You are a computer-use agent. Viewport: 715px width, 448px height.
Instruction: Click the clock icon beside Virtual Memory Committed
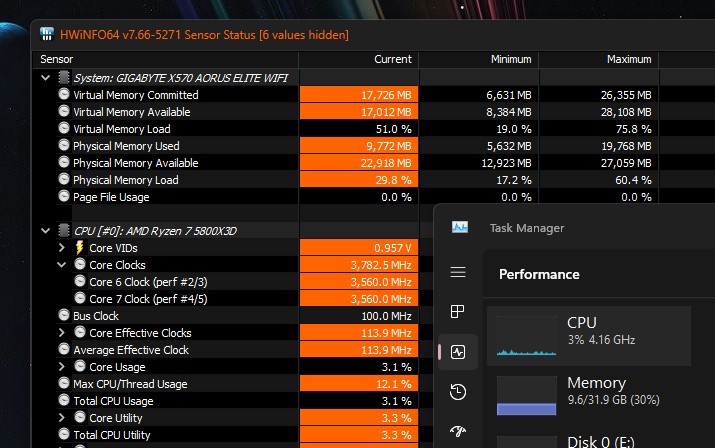(64, 94)
